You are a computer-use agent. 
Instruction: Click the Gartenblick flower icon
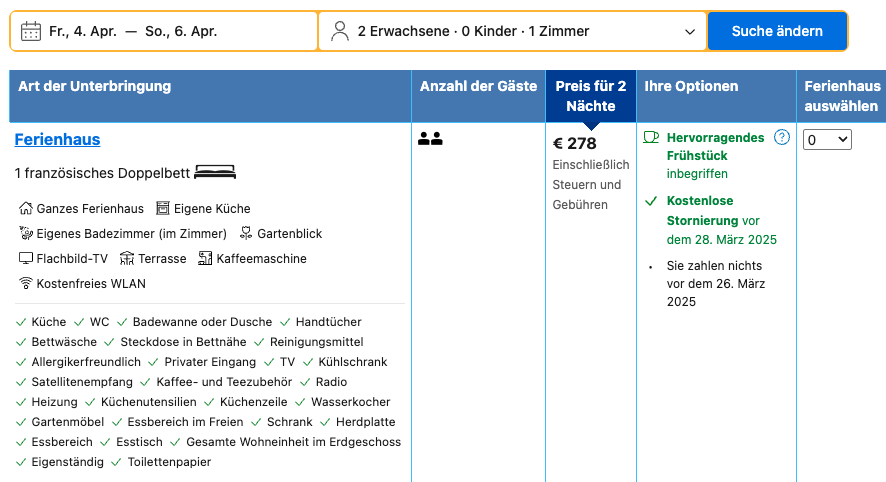click(246, 233)
